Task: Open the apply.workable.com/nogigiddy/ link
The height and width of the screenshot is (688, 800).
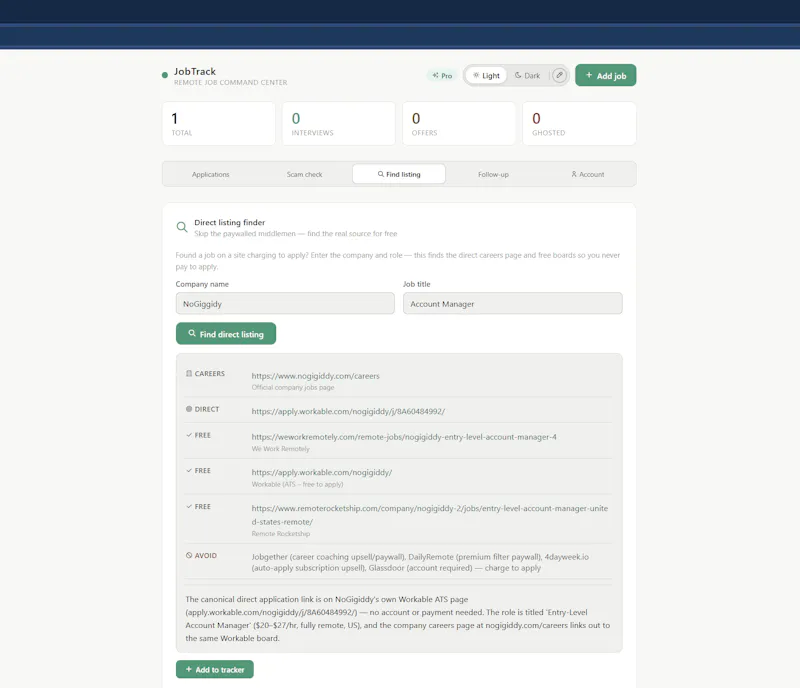Action: (x=322, y=472)
